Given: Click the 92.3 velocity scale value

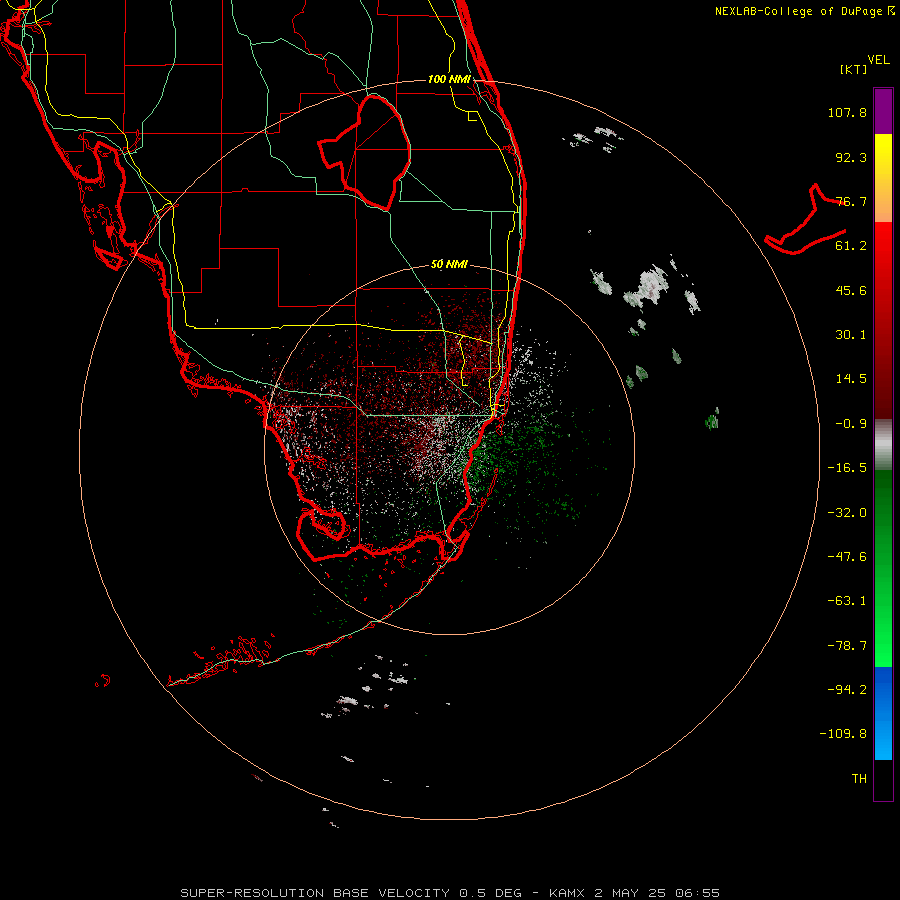Looking at the screenshot, I should coord(851,157).
